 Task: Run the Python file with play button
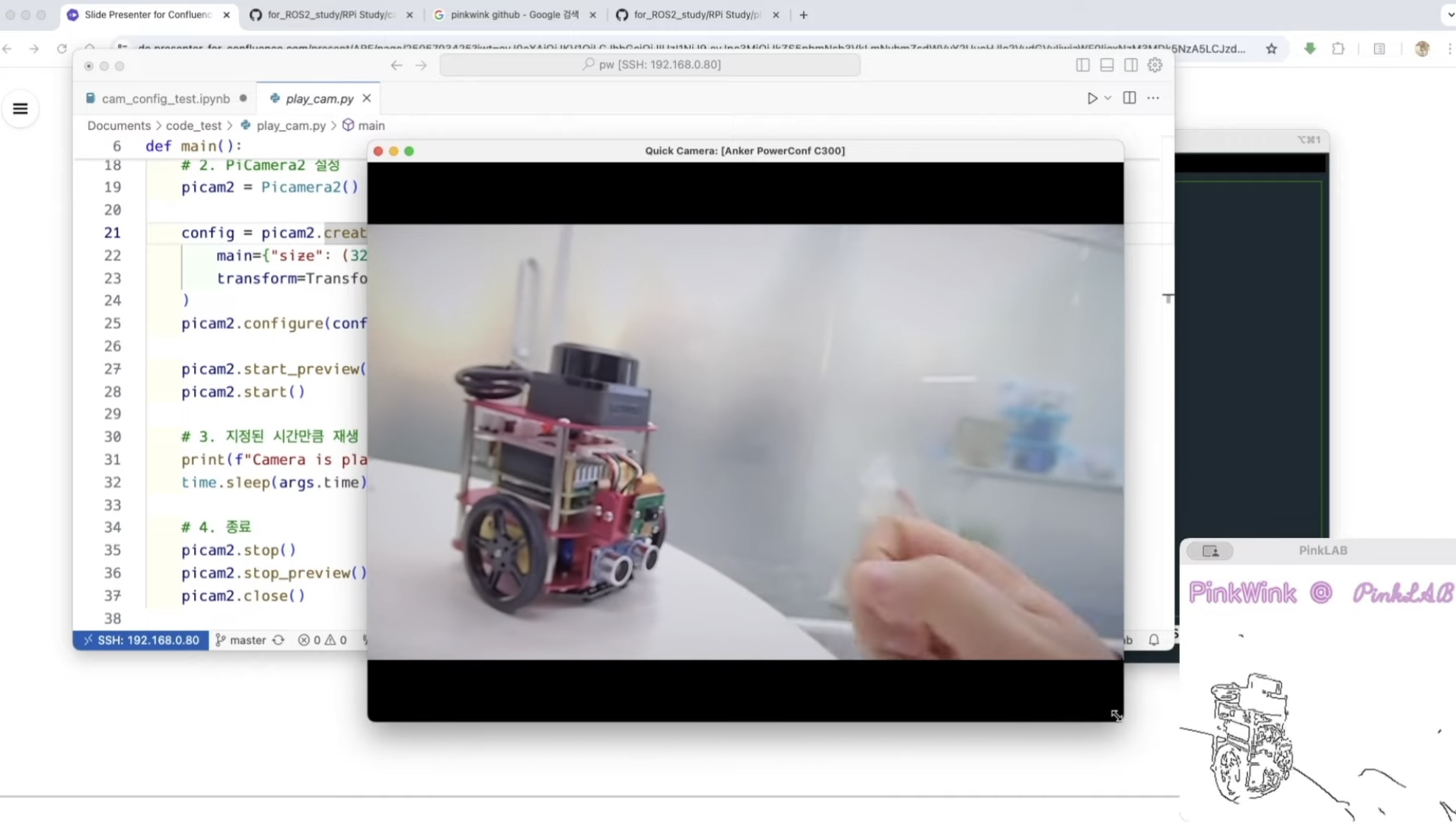coord(1091,98)
